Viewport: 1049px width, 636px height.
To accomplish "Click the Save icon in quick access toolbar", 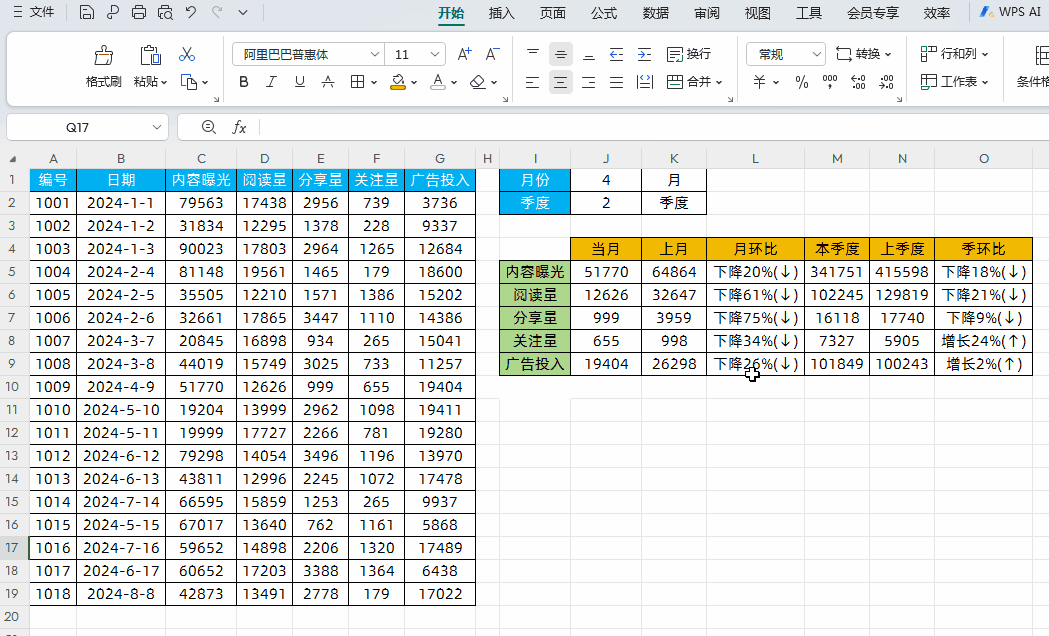I will point(86,12).
